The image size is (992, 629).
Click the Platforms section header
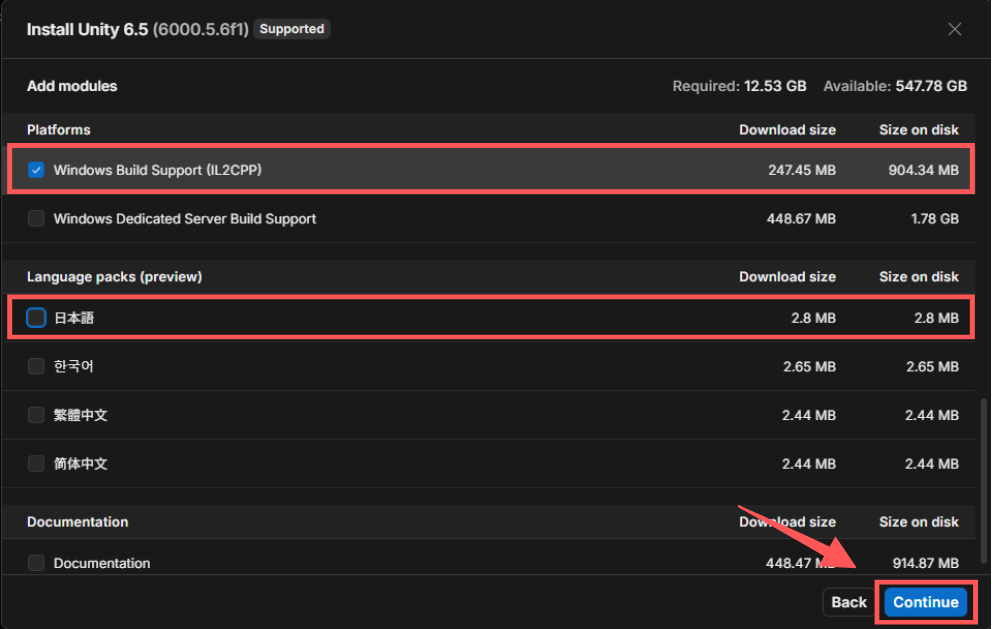click(x=58, y=130)
